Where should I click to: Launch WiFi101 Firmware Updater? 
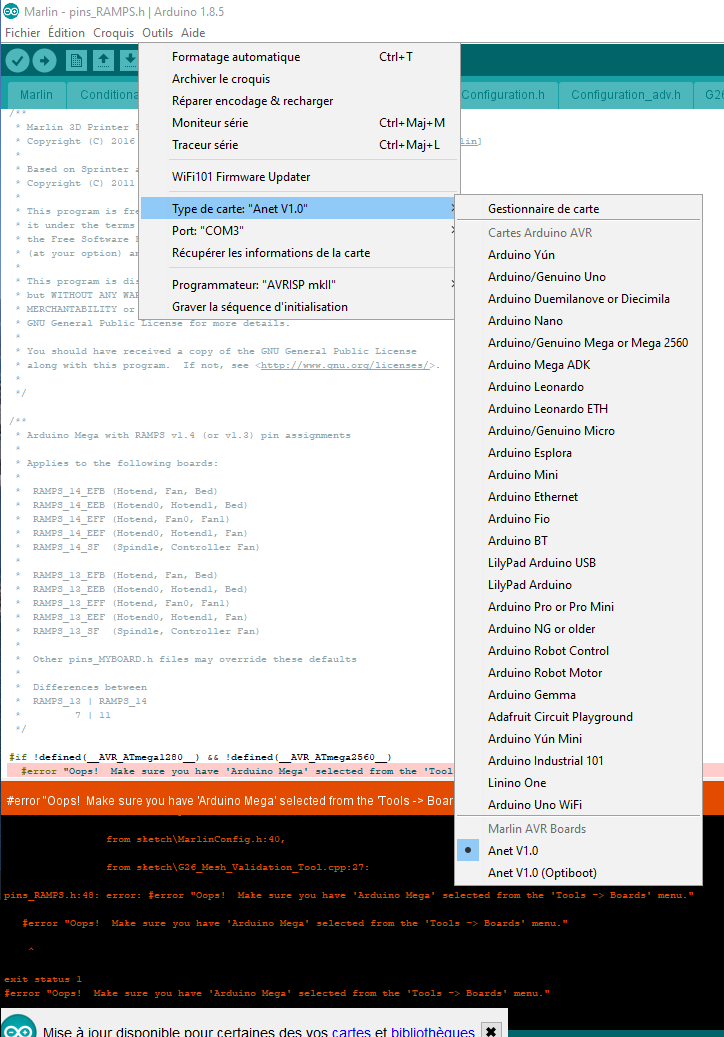(x=299, y=177)
